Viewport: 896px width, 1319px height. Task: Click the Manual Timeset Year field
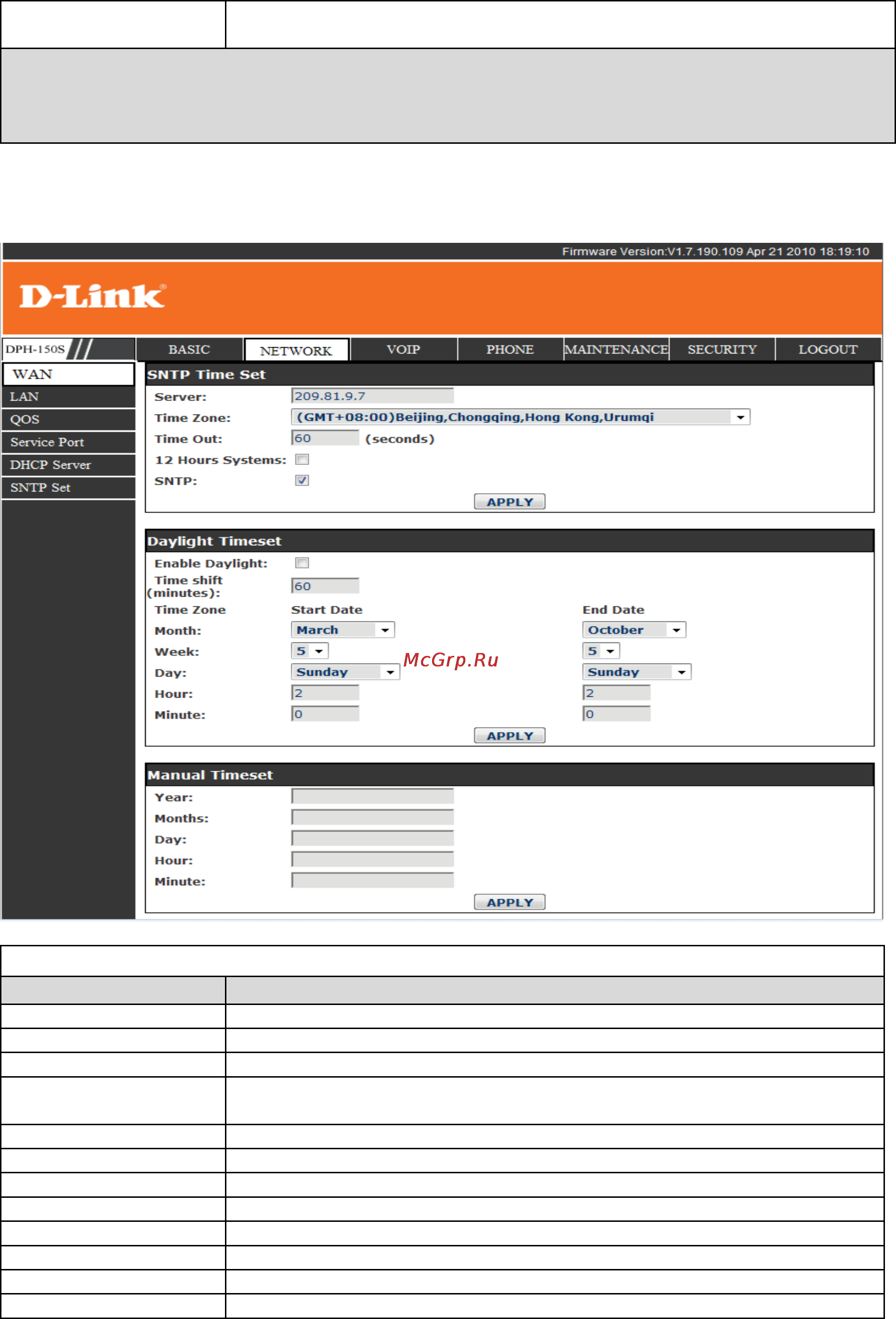372,797
